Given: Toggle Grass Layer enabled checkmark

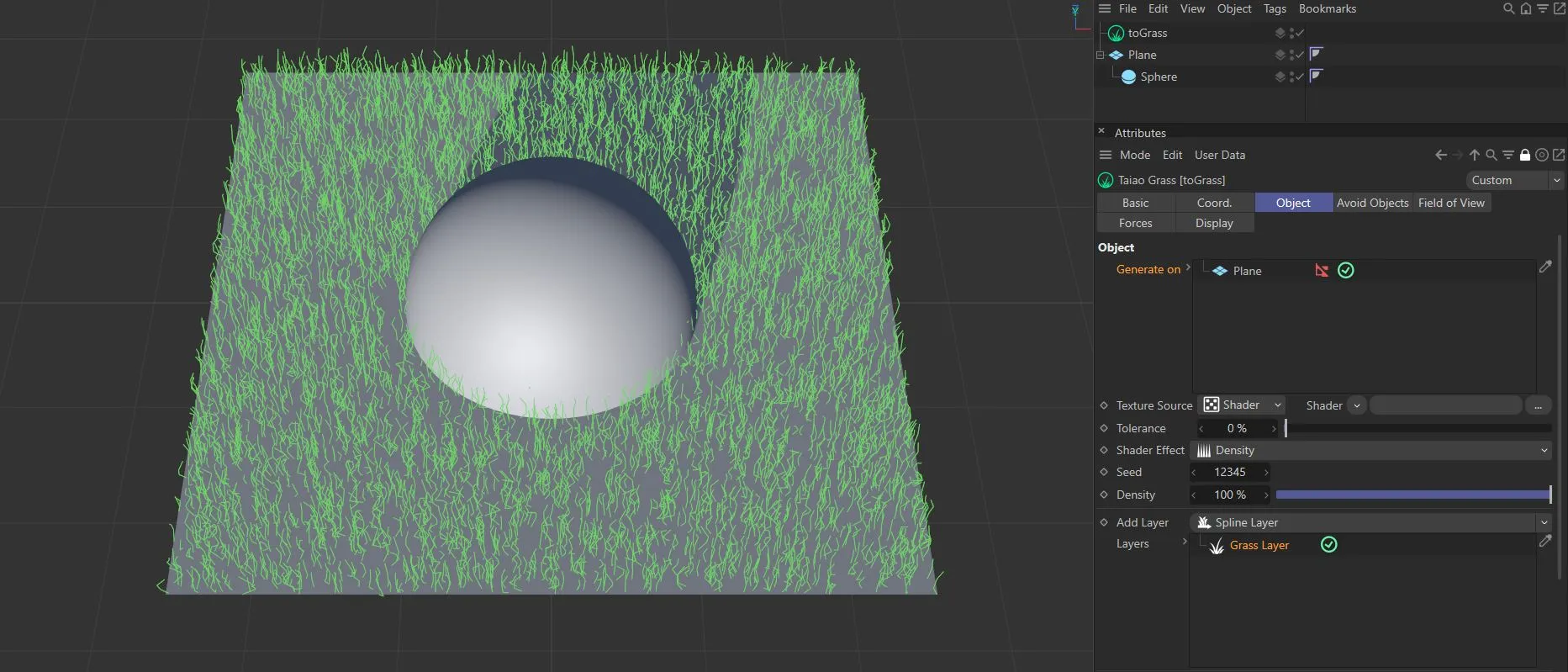Looking at the screenshot, I should click(1329, 545).
